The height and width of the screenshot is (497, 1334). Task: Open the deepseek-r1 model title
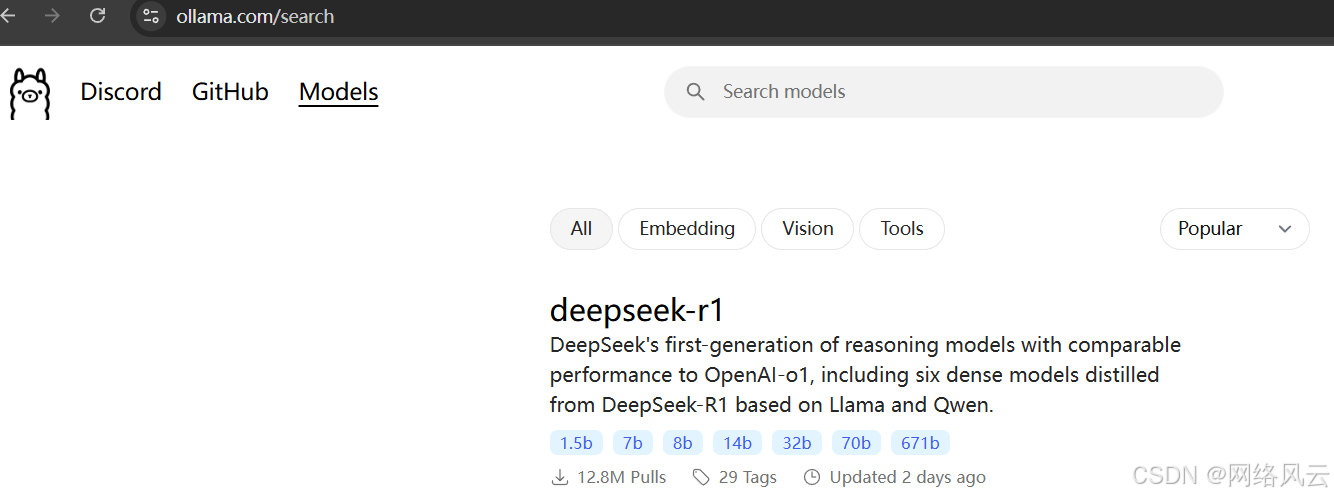[x=637, y=310]
